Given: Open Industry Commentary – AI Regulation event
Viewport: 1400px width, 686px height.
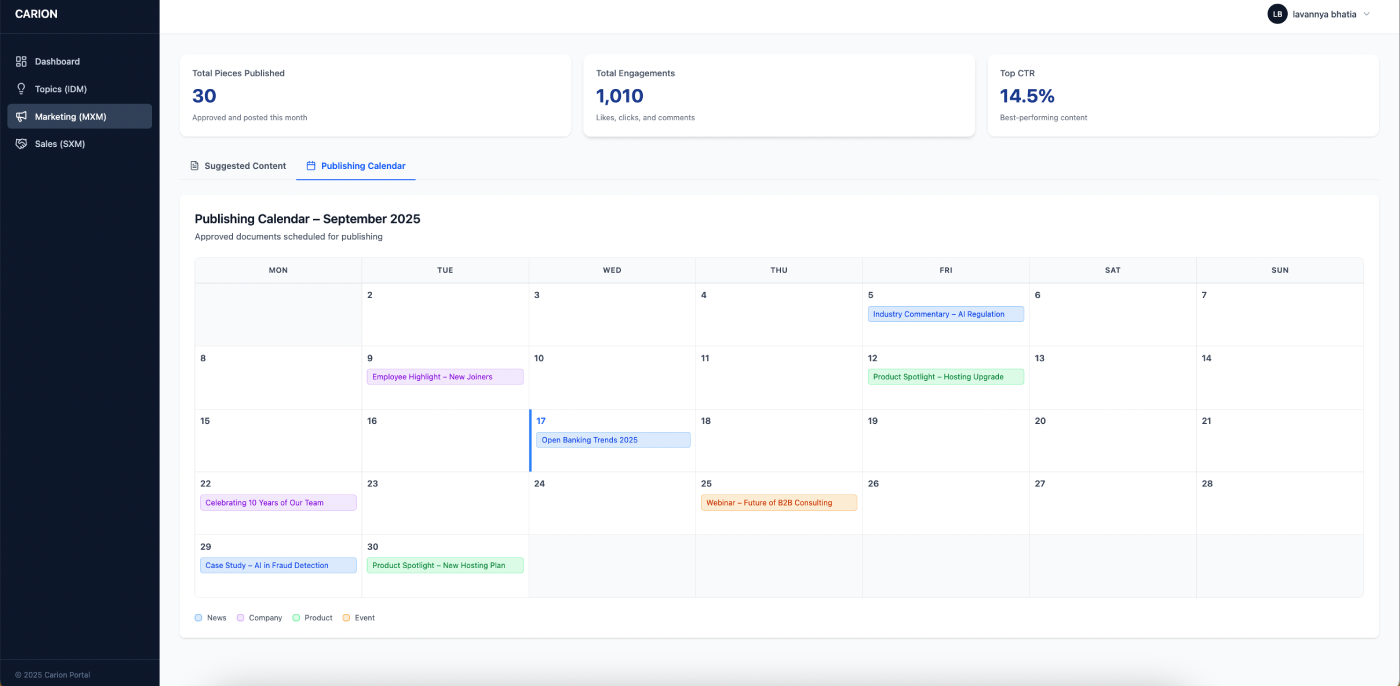Looking at the screenshot, I should (945, 314).
